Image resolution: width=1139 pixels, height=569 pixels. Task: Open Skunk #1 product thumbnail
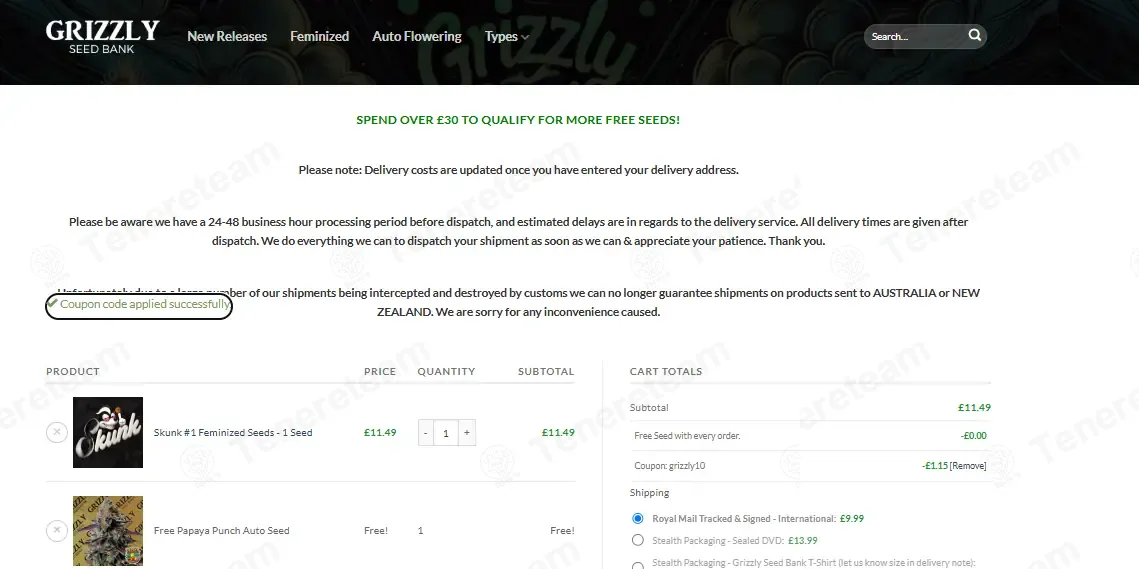[x=108, y=432]
